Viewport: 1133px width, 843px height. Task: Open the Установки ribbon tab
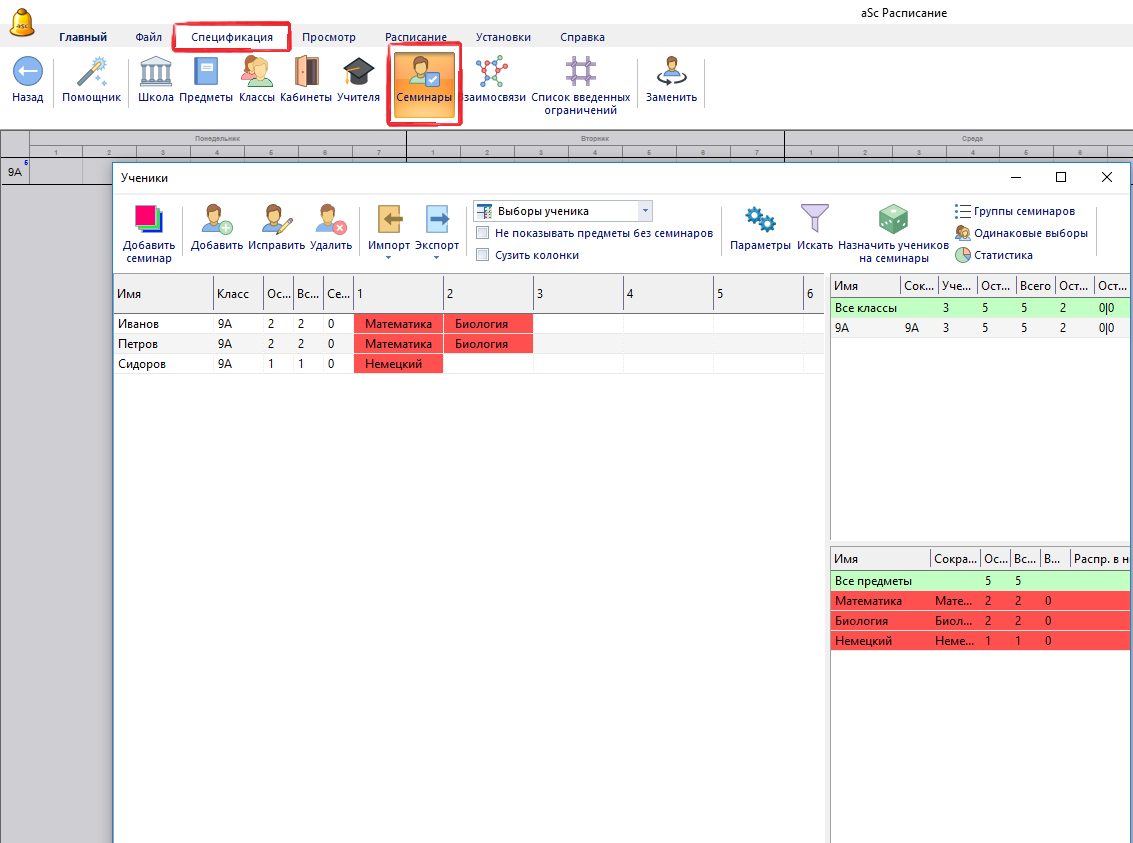503,37
